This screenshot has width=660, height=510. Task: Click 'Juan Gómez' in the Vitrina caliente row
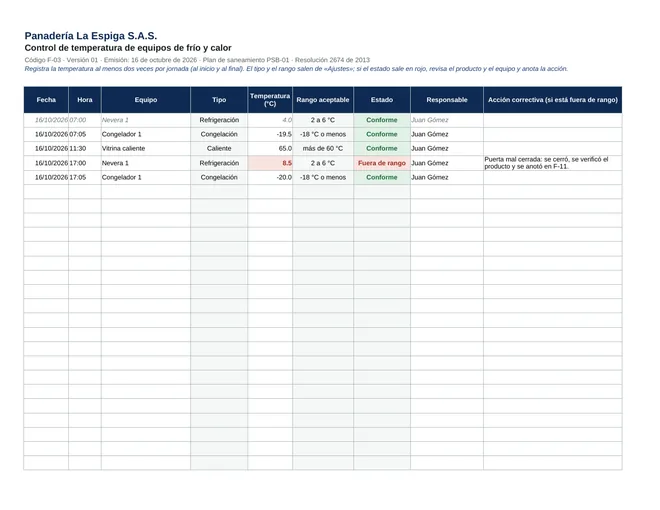(x=447, y=149)
